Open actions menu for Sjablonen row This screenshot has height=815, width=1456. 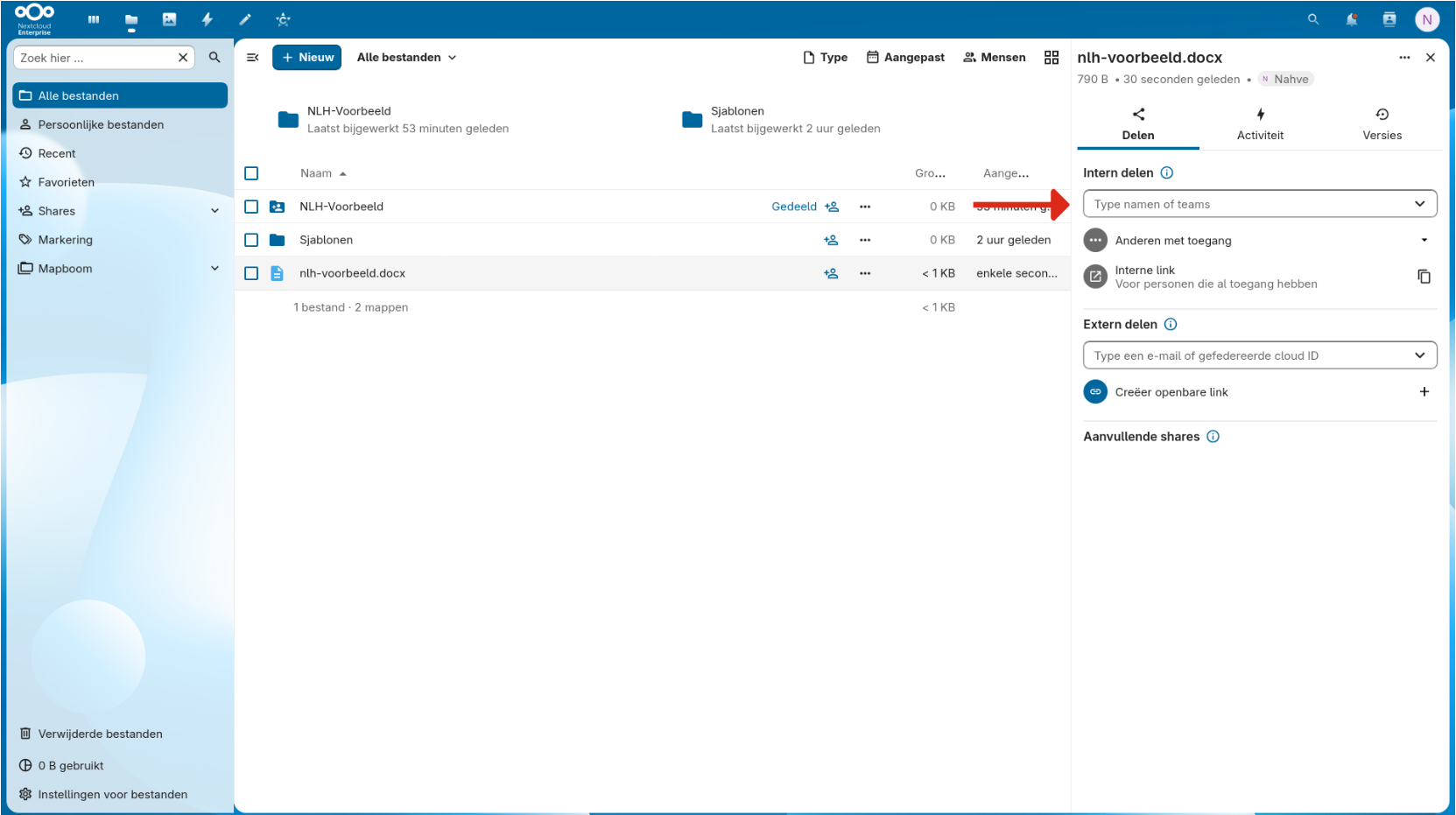click(865, 240)
